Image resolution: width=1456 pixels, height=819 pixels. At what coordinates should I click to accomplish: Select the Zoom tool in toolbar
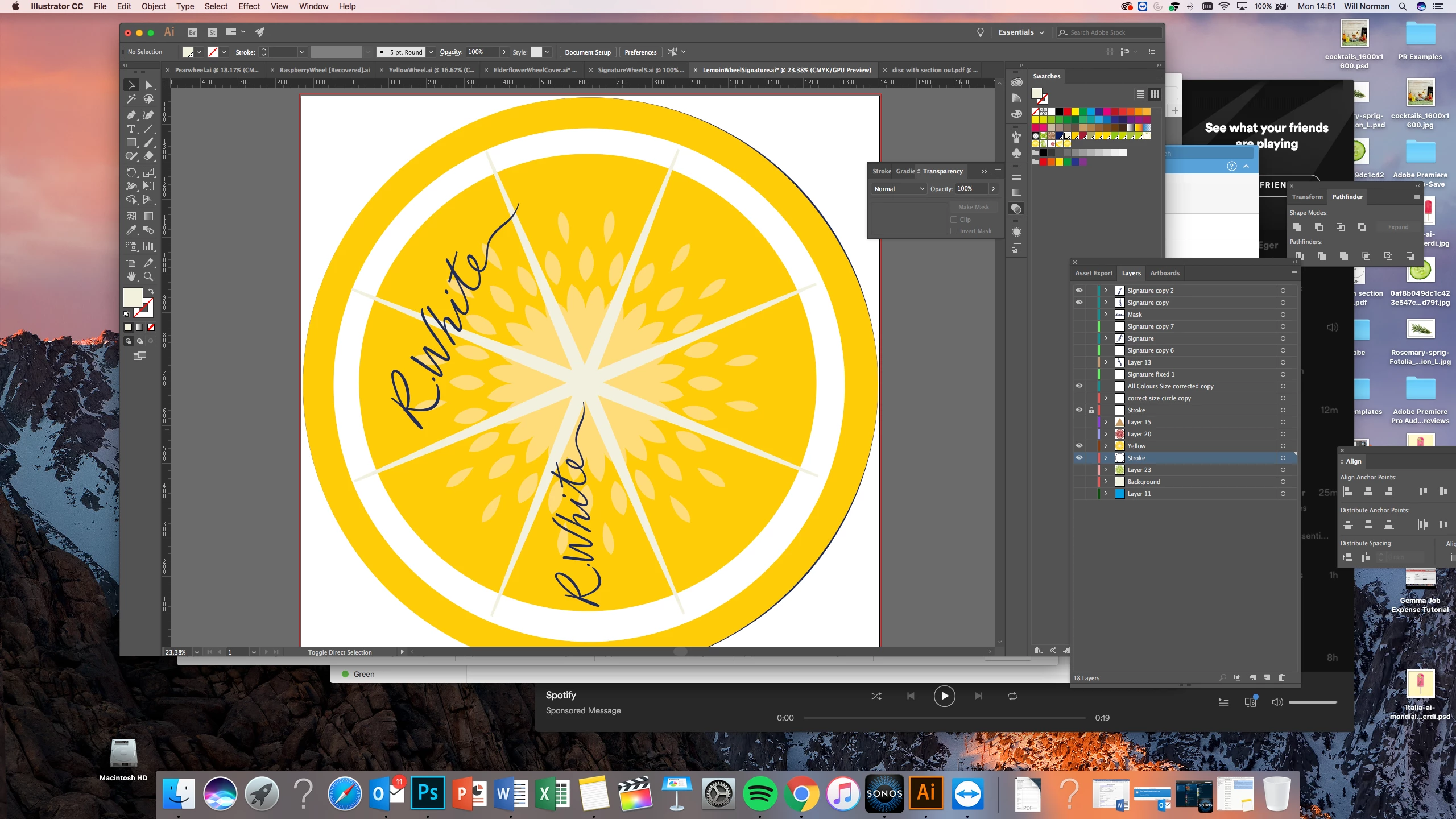[x=148, y=276]
